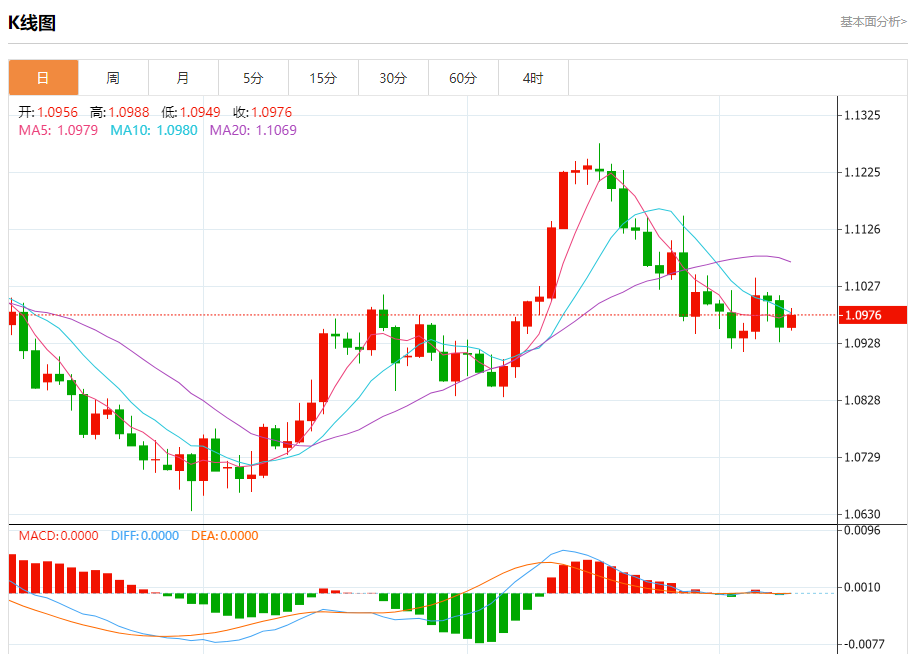Click the 1.0630 price axis label
The image size is (917, 654).
pos(862,514)
